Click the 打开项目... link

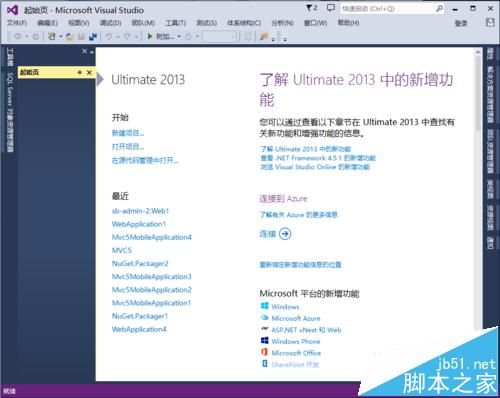click(x=128, y=147)
